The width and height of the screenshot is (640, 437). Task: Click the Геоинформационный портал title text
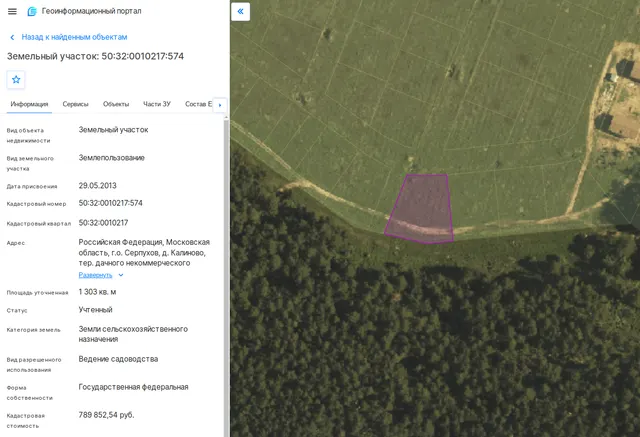pos(91,11)
